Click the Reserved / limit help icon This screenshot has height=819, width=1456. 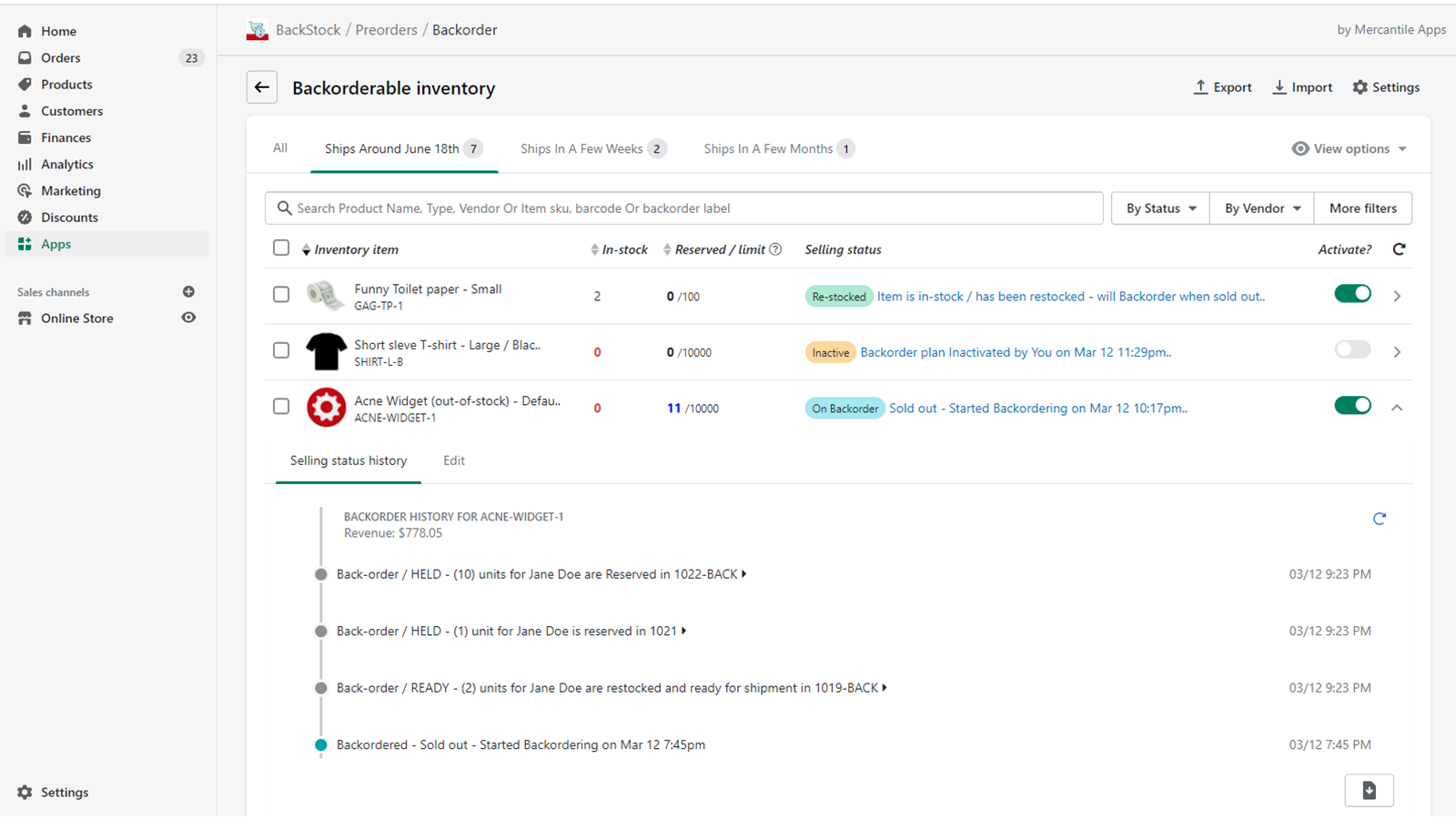coord(775,249)
